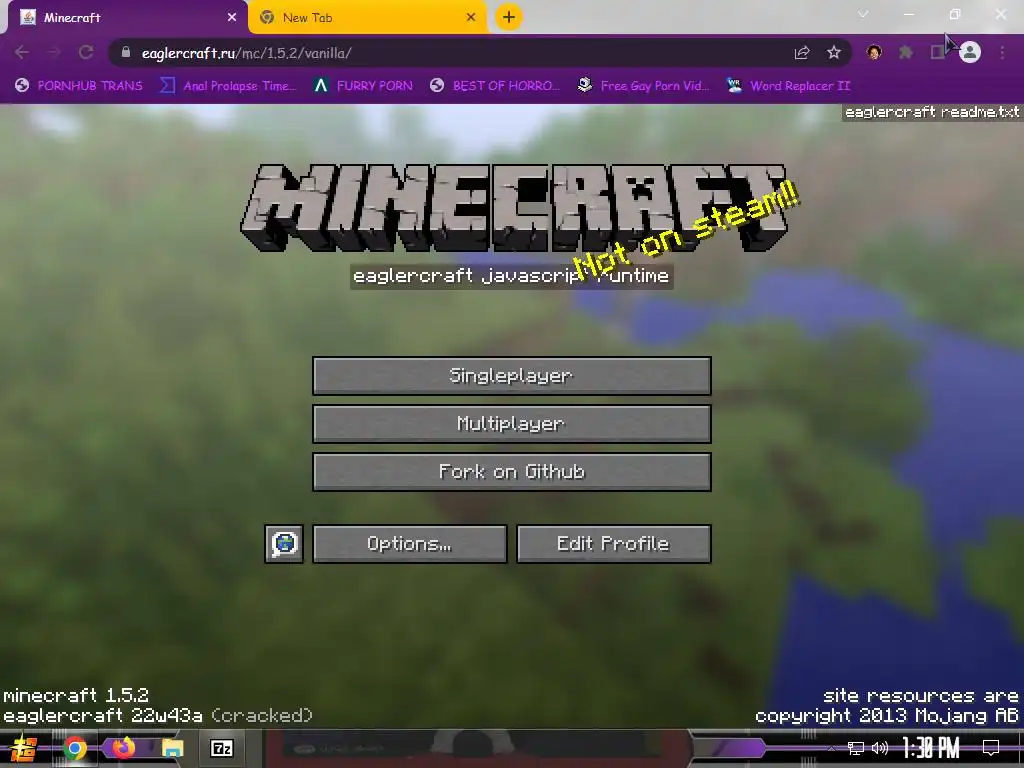
Task: Close the New Tab tab
Action: [471, 18]
